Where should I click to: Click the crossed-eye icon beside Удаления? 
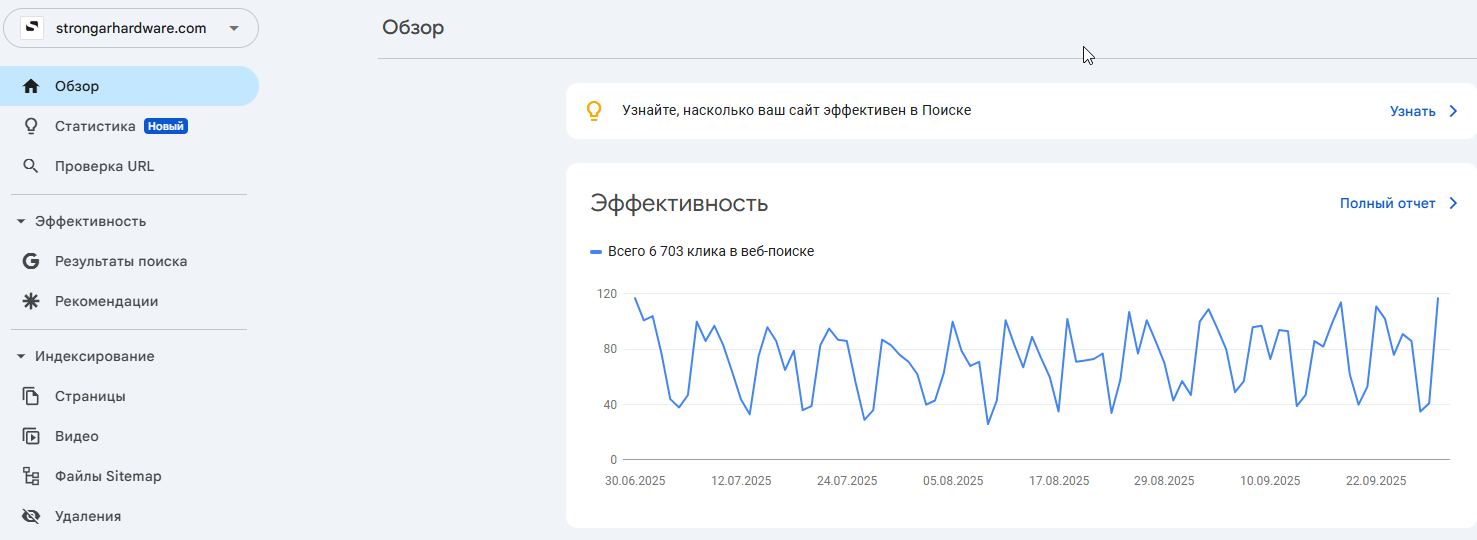point(31,516)
